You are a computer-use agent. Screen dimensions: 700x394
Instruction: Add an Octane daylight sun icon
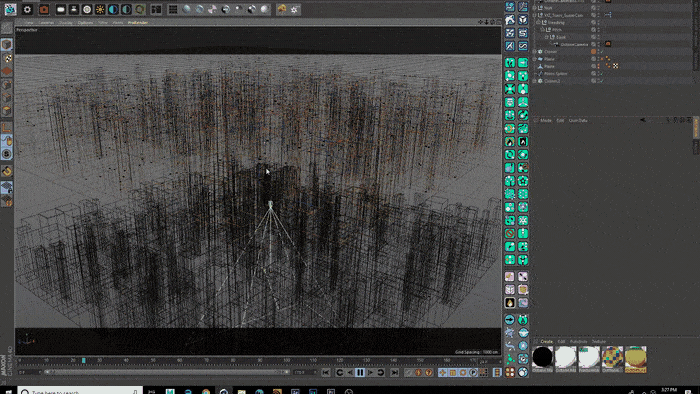point(100,9)
